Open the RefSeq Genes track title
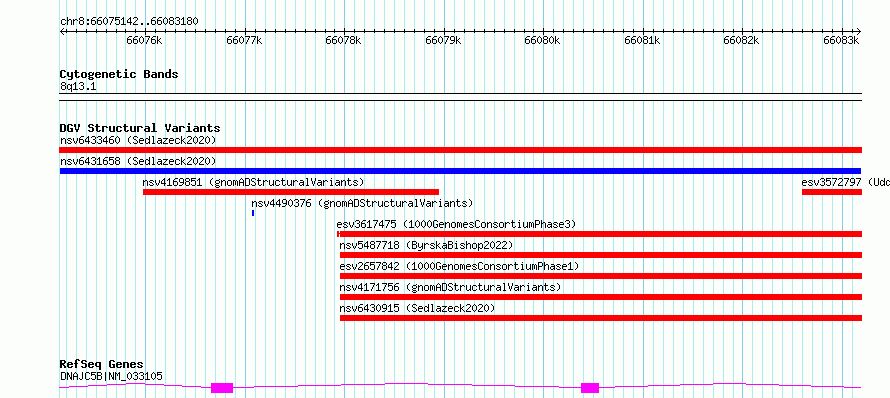The width and height of the screenshot is (890, 398). [x=102, y=365]
